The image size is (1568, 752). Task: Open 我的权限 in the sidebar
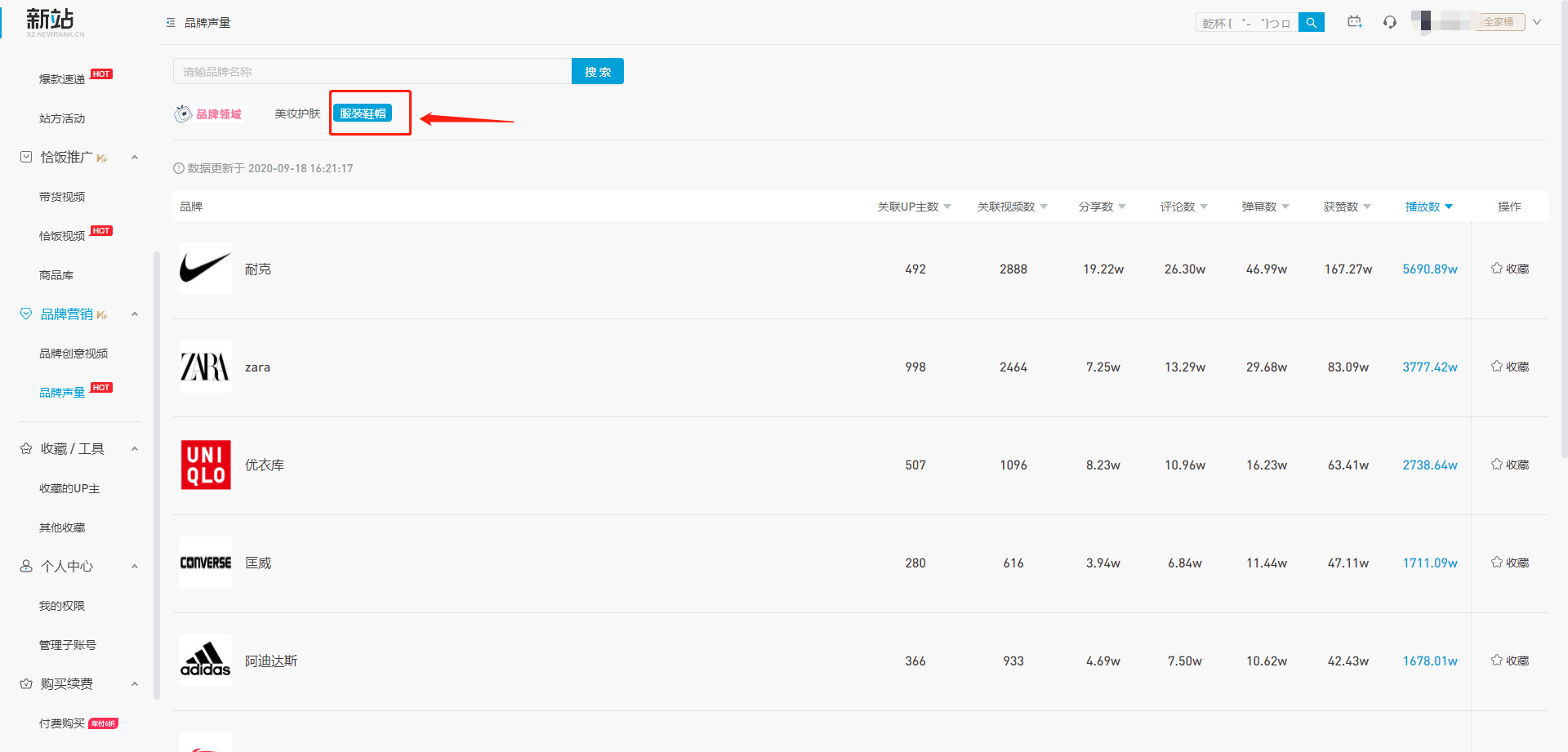click(x=62, y=606)
